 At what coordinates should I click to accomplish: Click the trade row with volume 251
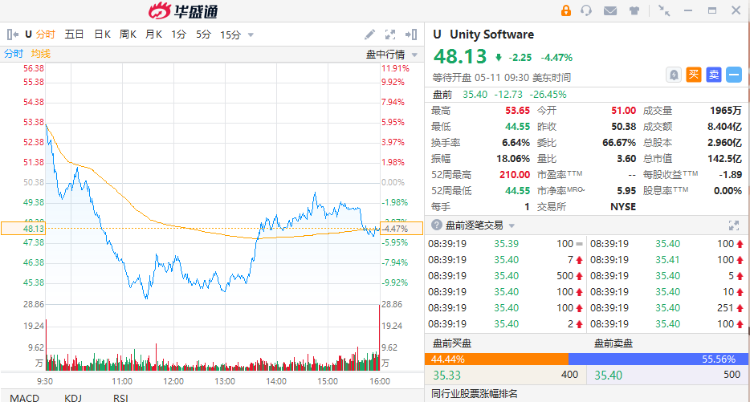click(667, 308)
